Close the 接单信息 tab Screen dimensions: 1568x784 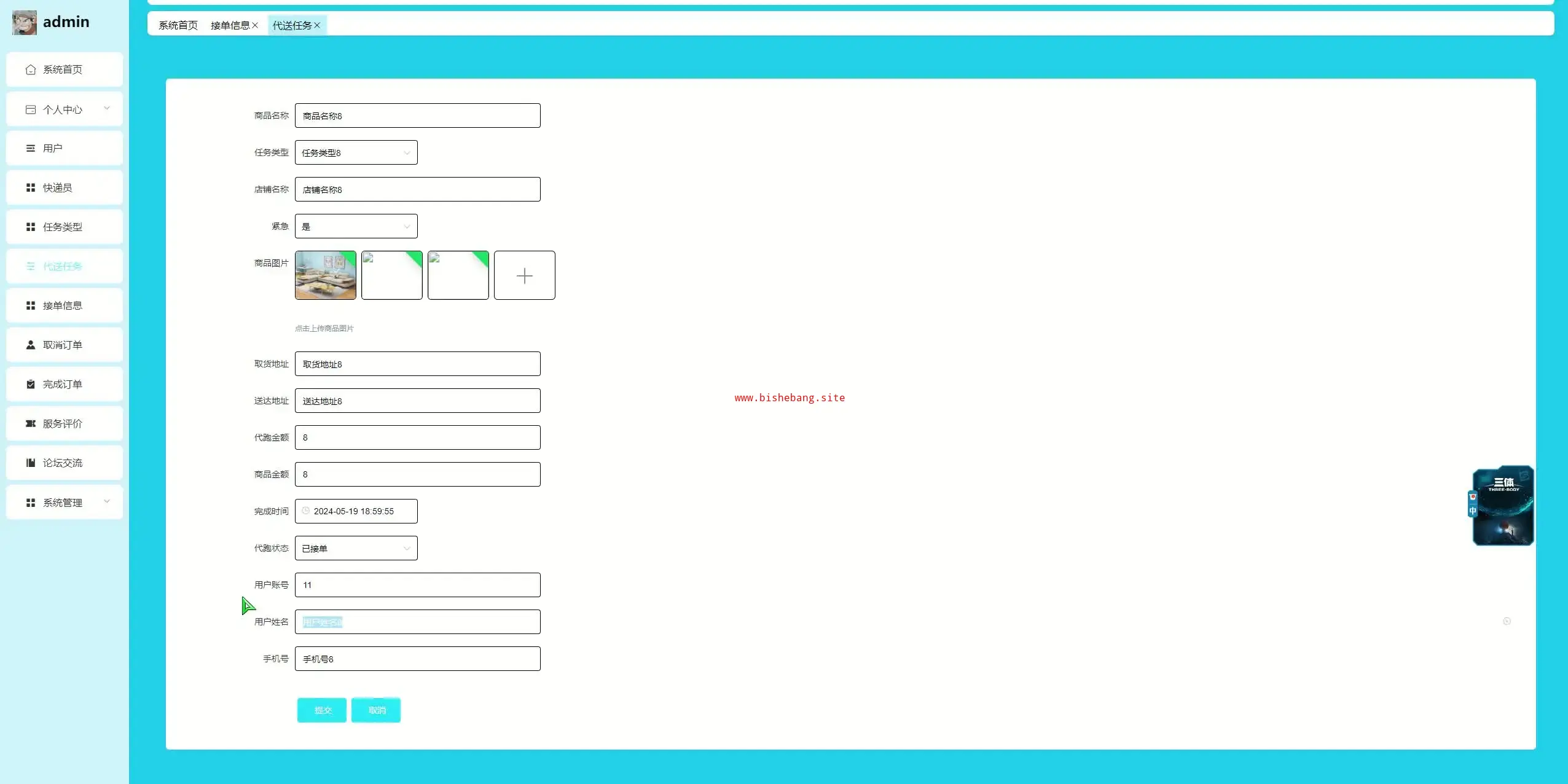[255, 25]
